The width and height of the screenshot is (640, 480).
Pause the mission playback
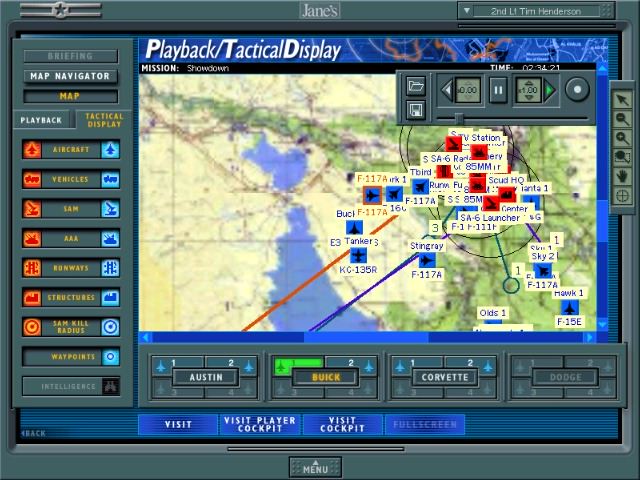tap(498, 91)
